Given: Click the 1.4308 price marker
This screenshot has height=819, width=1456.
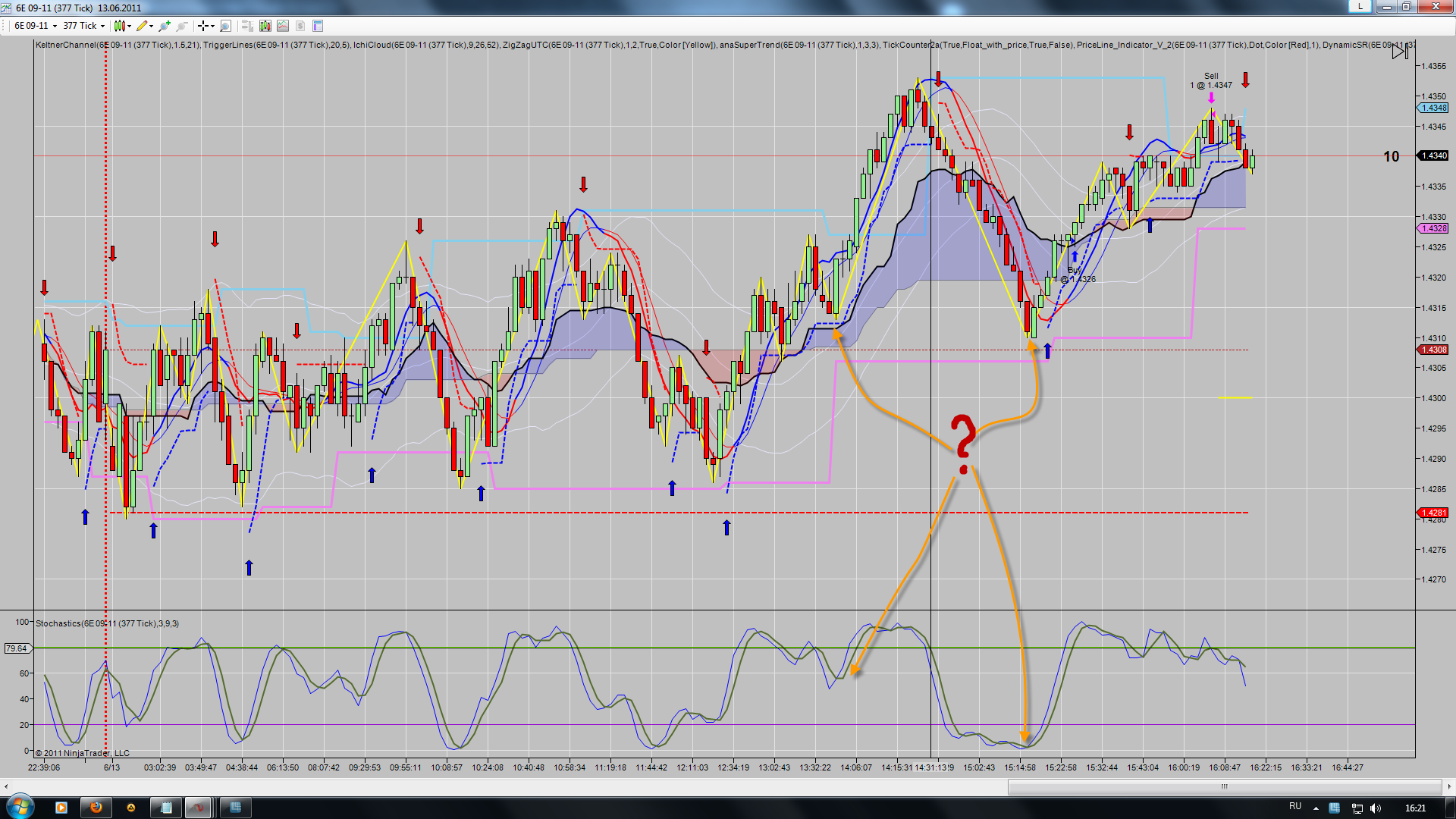Looking at the screenshot, I should pos(1433,350).
